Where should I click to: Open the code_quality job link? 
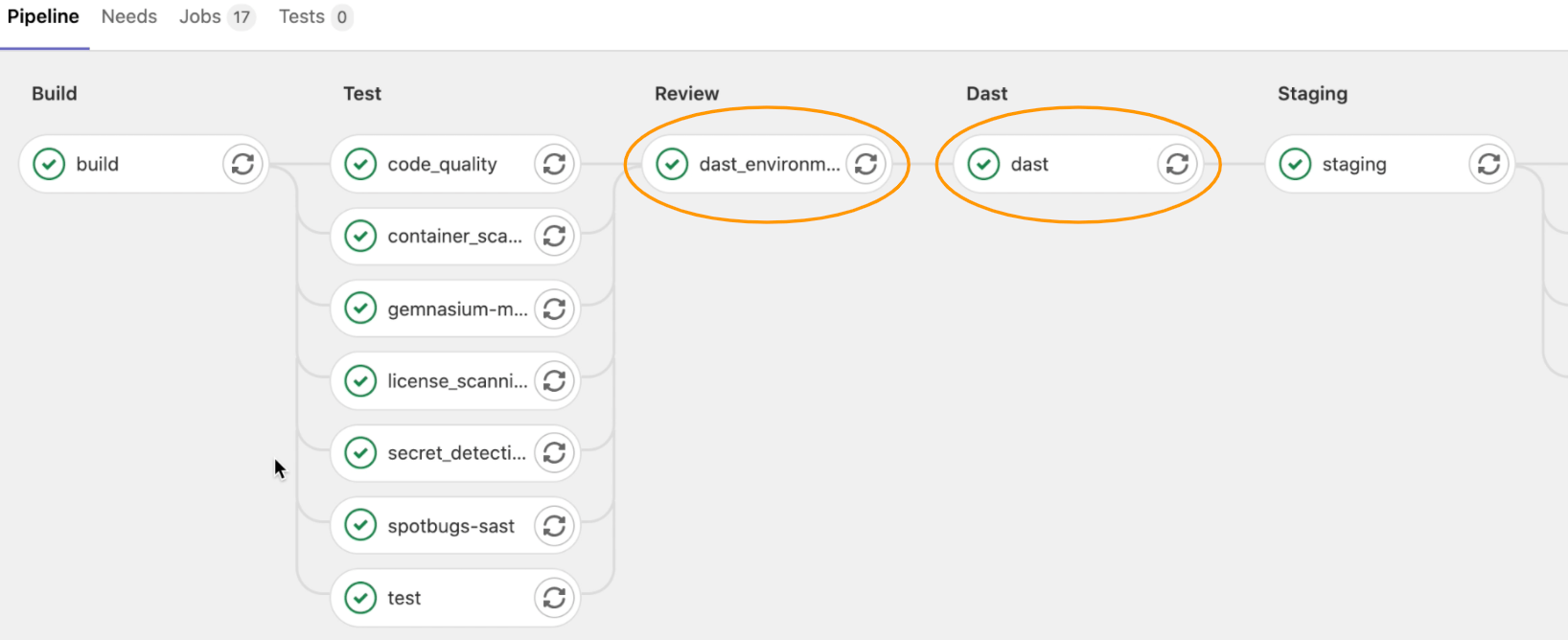coord(442,164)
